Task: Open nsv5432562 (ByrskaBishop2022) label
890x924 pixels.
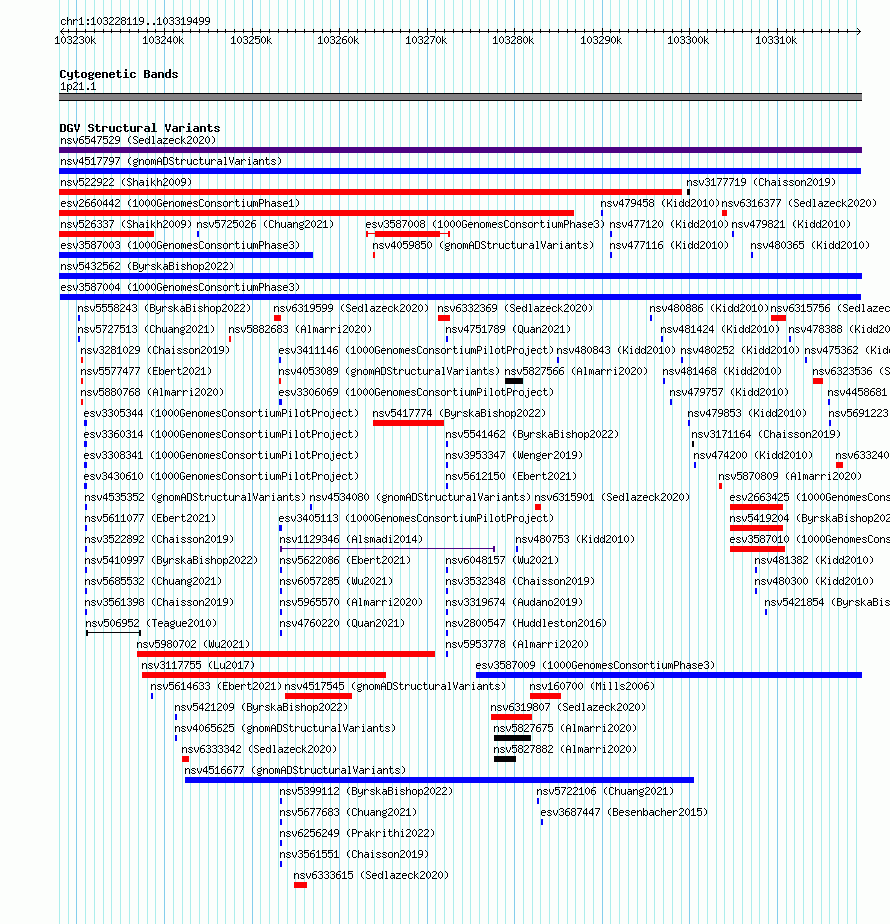Action: click(x=147, y=266)
